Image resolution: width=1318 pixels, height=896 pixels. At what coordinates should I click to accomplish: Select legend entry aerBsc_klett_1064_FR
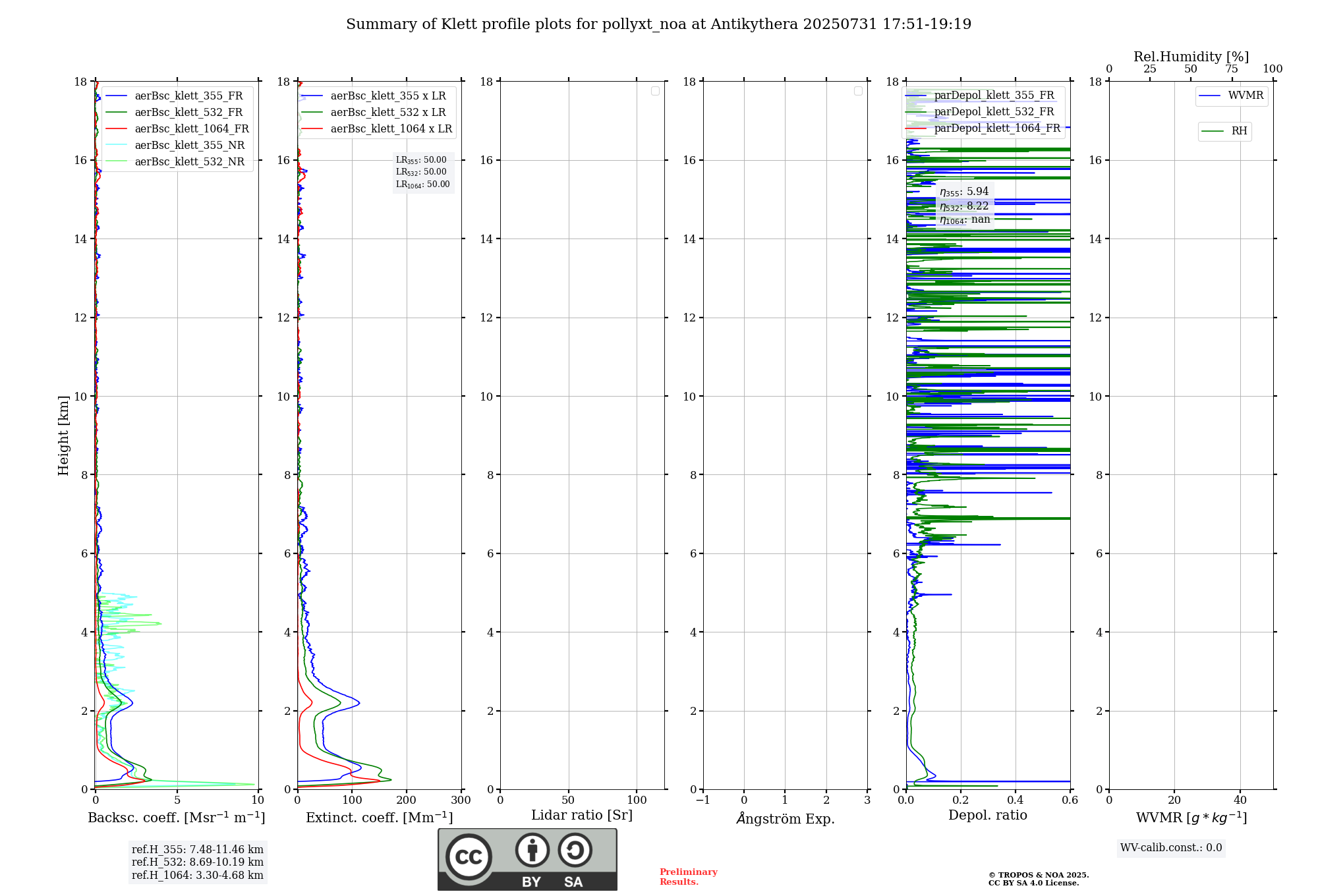[x=178, y=129]
